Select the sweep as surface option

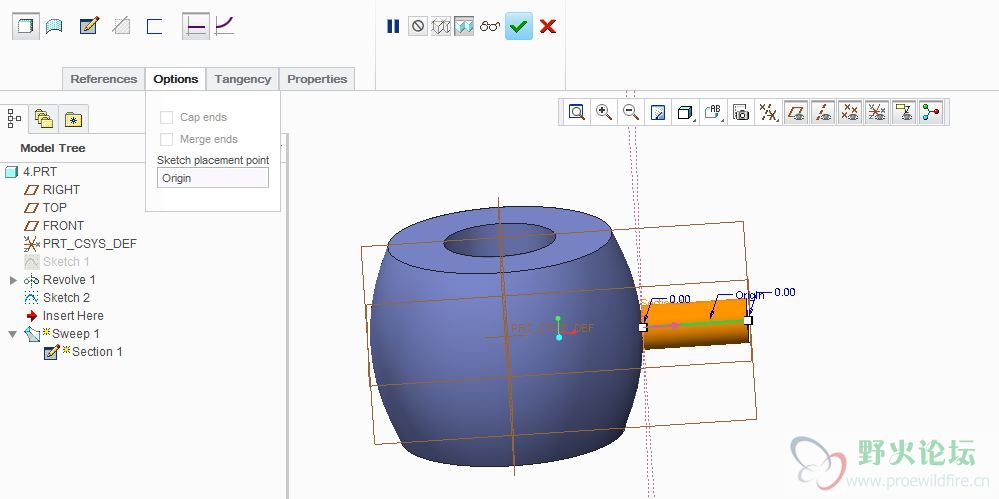pyautogui.click(x=54, y=26)
